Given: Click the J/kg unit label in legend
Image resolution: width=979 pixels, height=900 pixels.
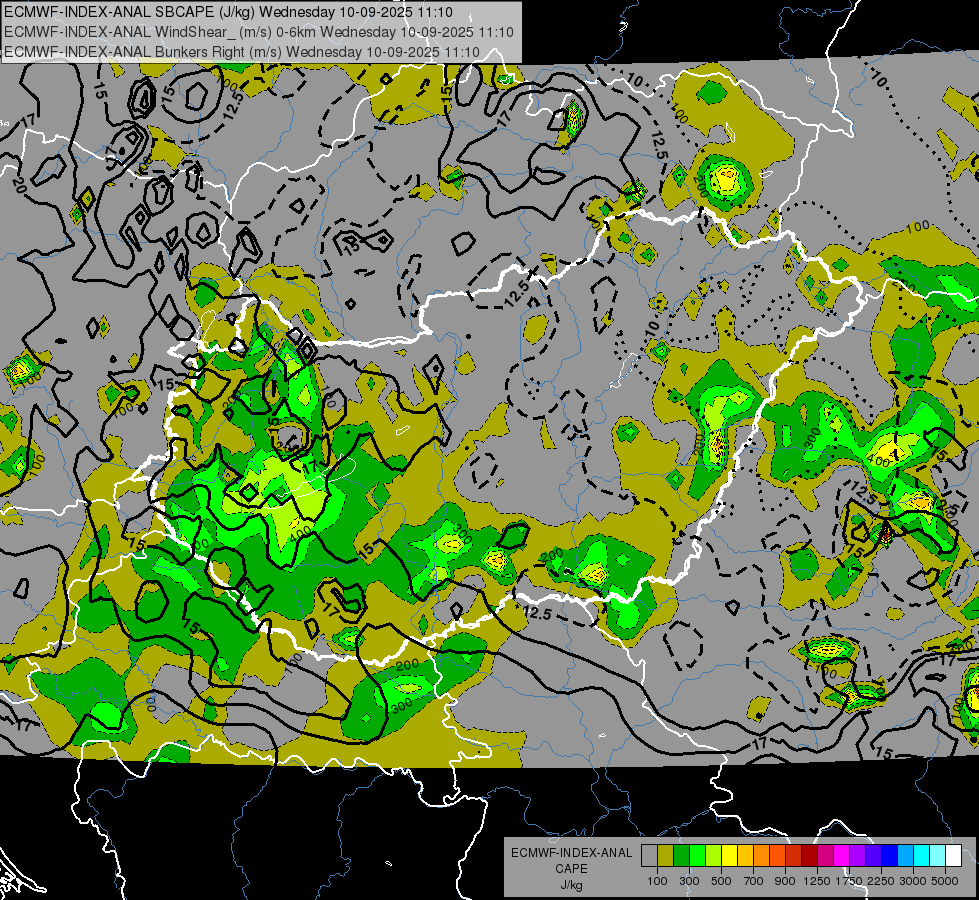Looking at the screenshot, I should pos(571,885).
